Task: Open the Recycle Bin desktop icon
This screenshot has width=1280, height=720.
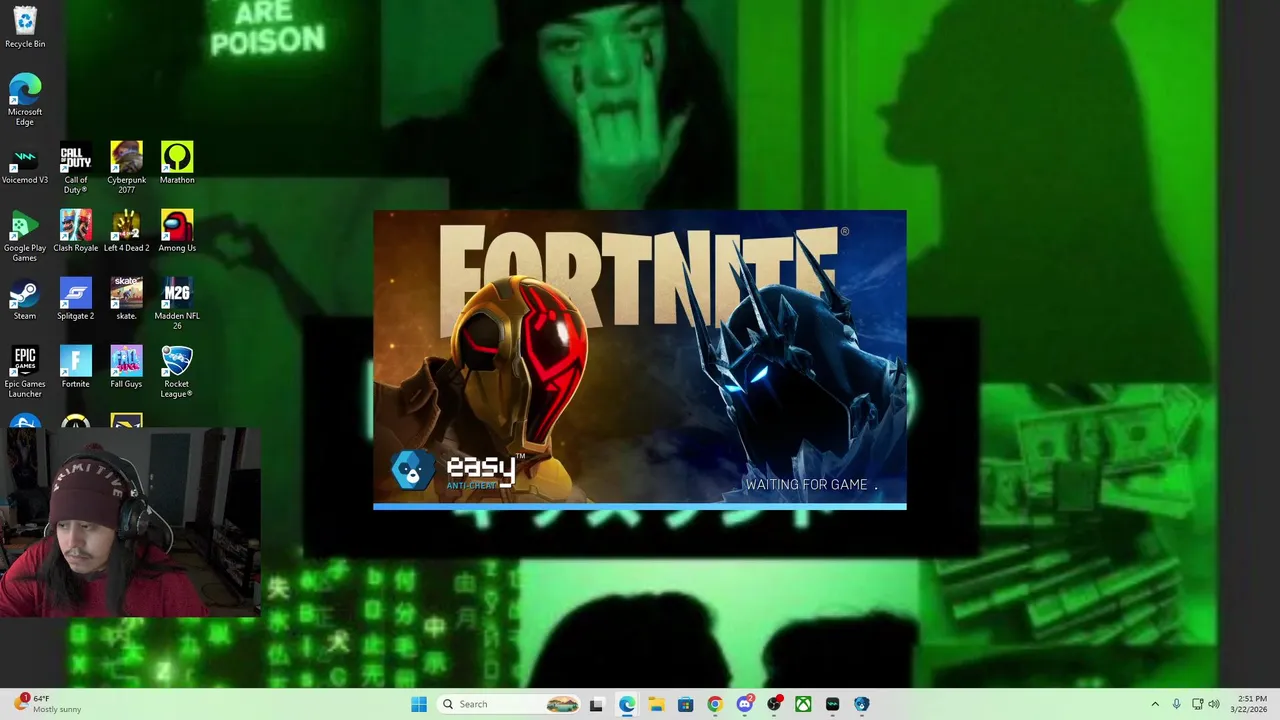Action: (25, 27)
